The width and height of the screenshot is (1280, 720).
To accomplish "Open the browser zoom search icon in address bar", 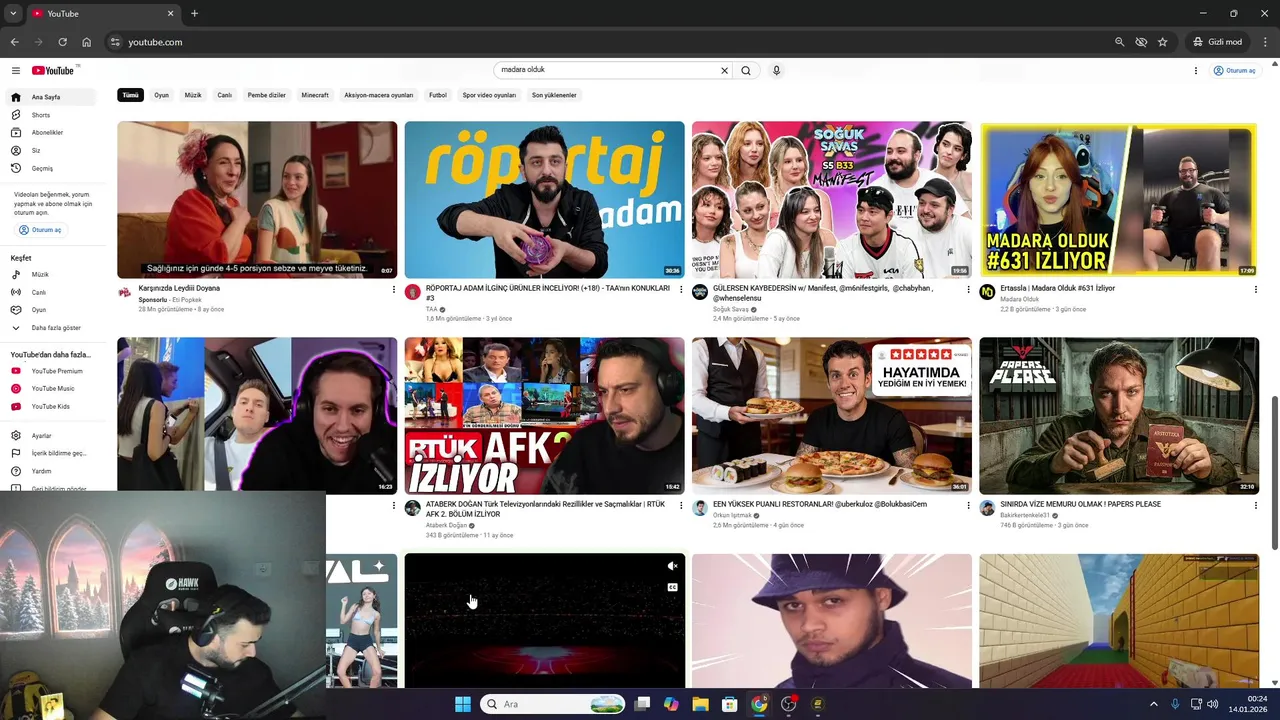I will pos(1119,42).
